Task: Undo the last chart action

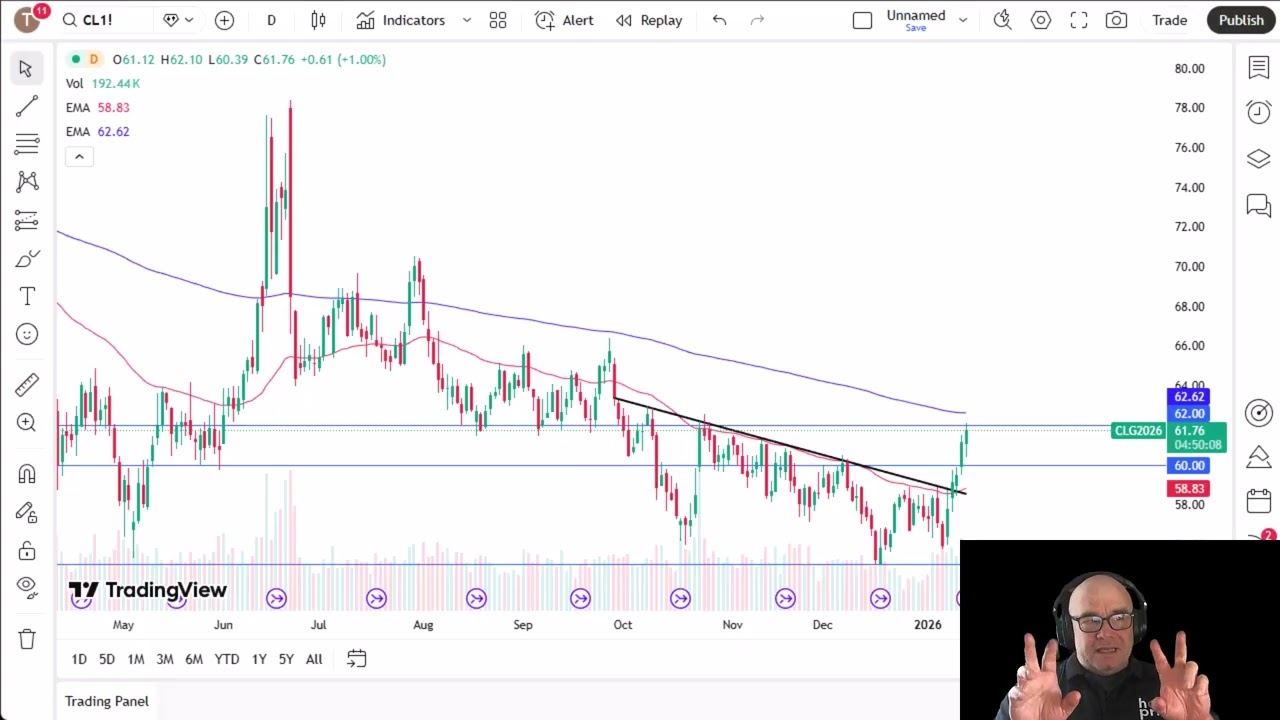Action: (719, 20)
